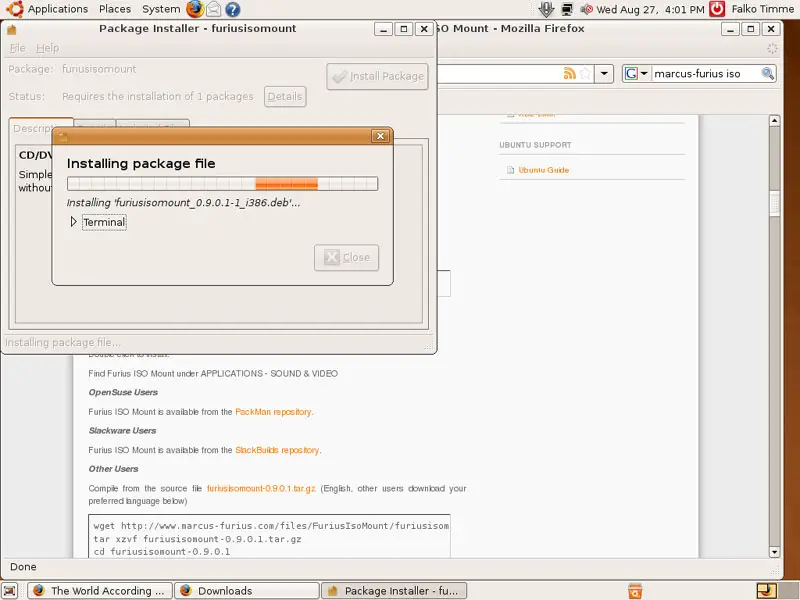
Task: Click the Package Installer window title icon
Action: 12,29
